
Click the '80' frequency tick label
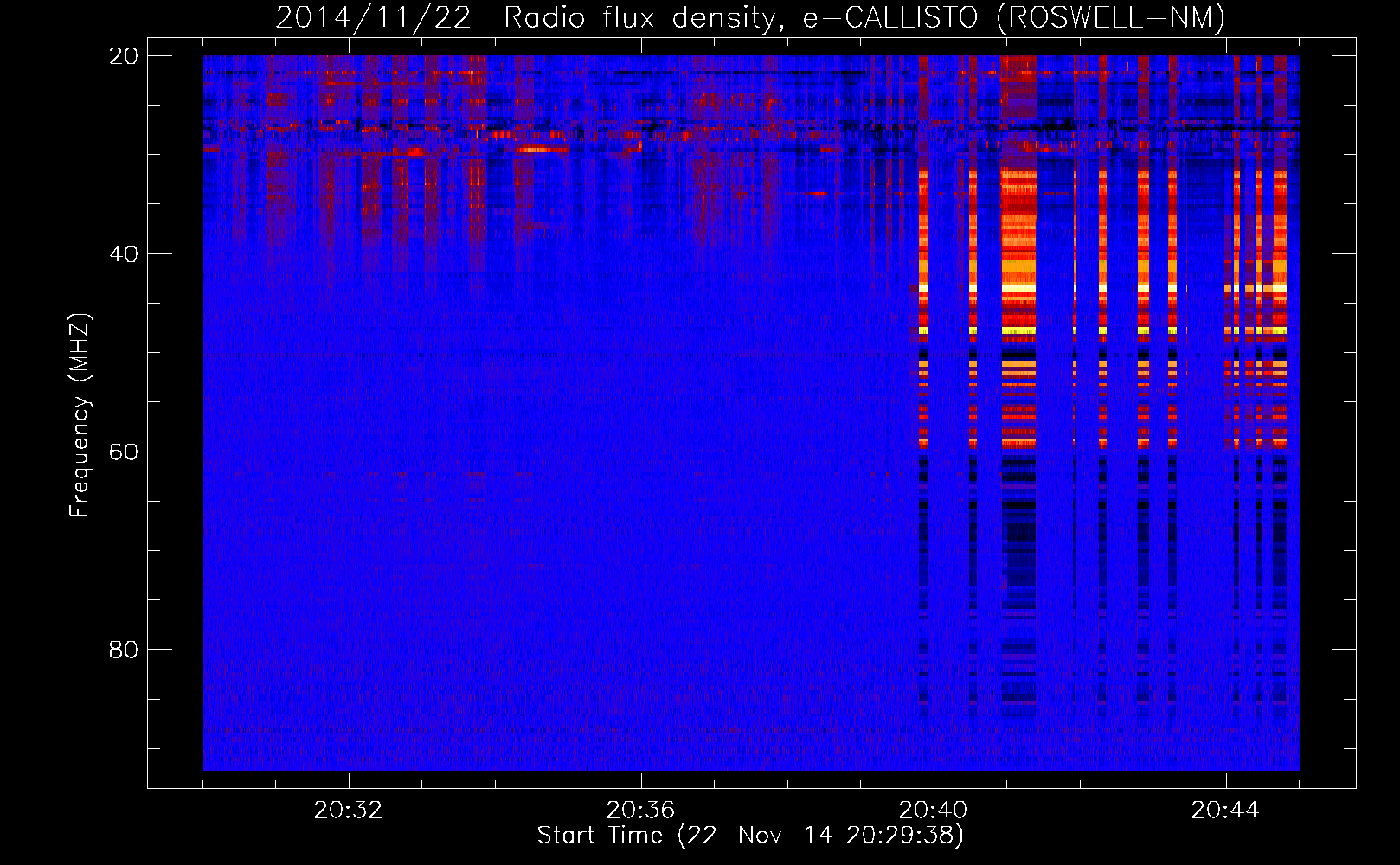pyautogui.click(x=124, y=650)
